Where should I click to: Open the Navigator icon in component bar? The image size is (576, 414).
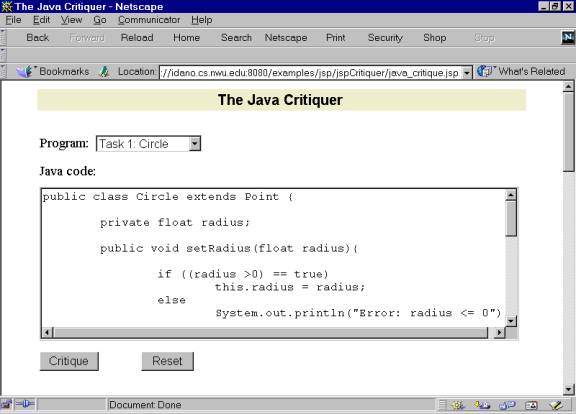point(458,405)
